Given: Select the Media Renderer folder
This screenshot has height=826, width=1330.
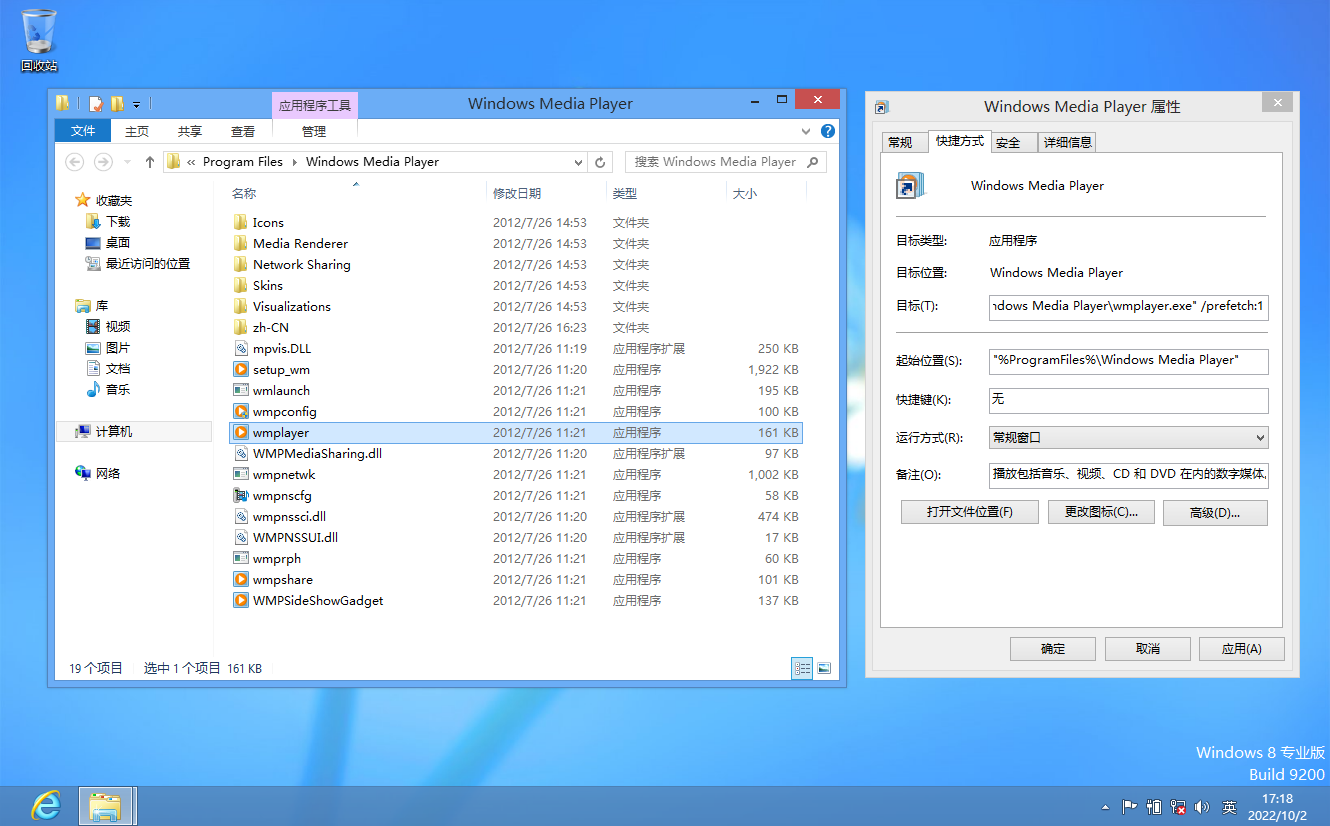Looking at the screenshot, I should pos(516,243).
